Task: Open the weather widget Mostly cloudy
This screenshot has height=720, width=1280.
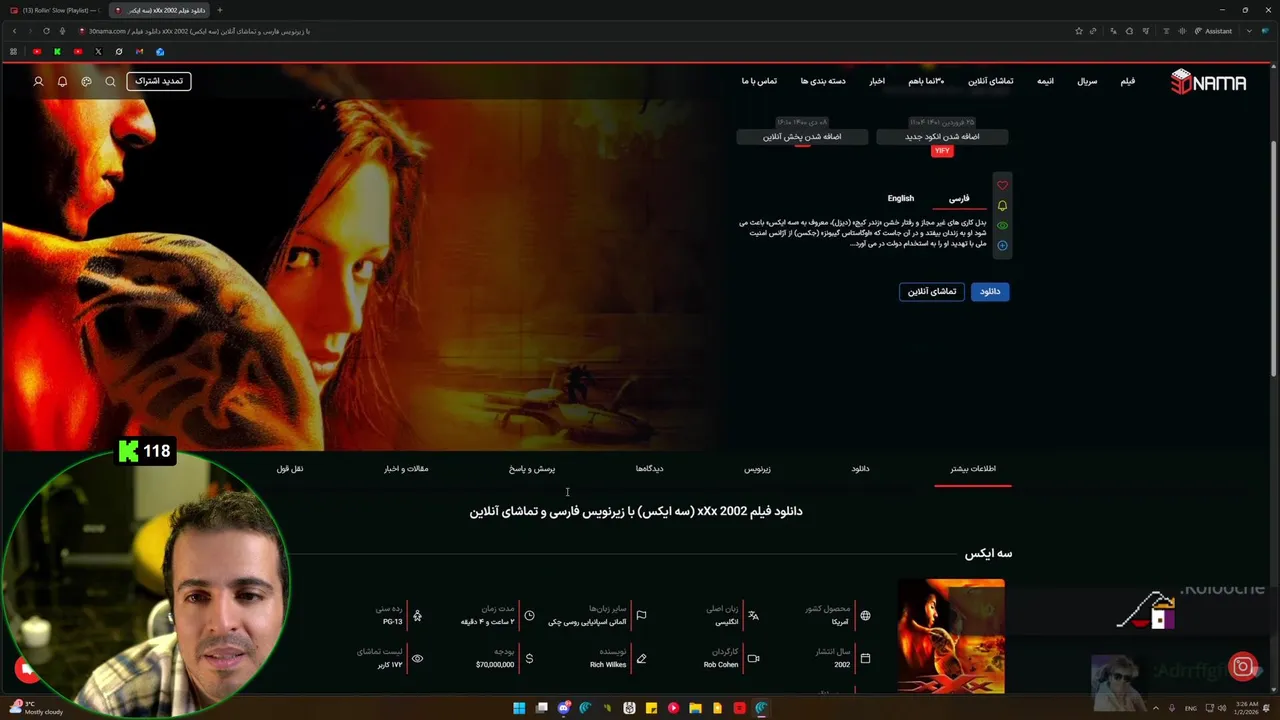Action: [x=38, y=708]
